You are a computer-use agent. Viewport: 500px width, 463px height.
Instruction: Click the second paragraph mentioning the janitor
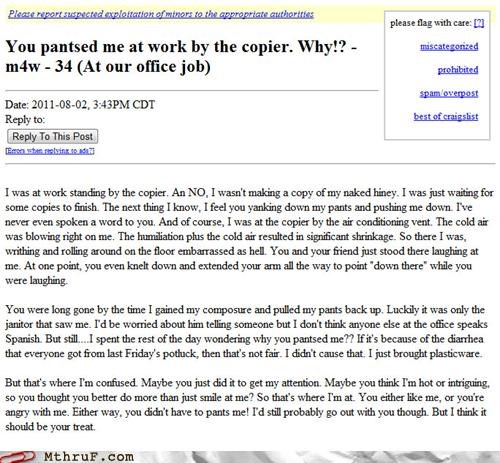point(247,331)
